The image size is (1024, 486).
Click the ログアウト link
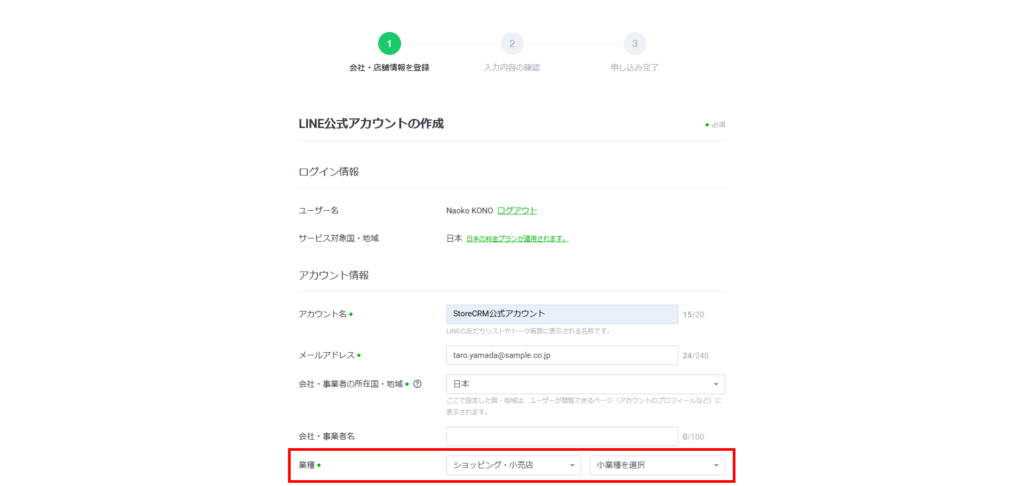517,210
